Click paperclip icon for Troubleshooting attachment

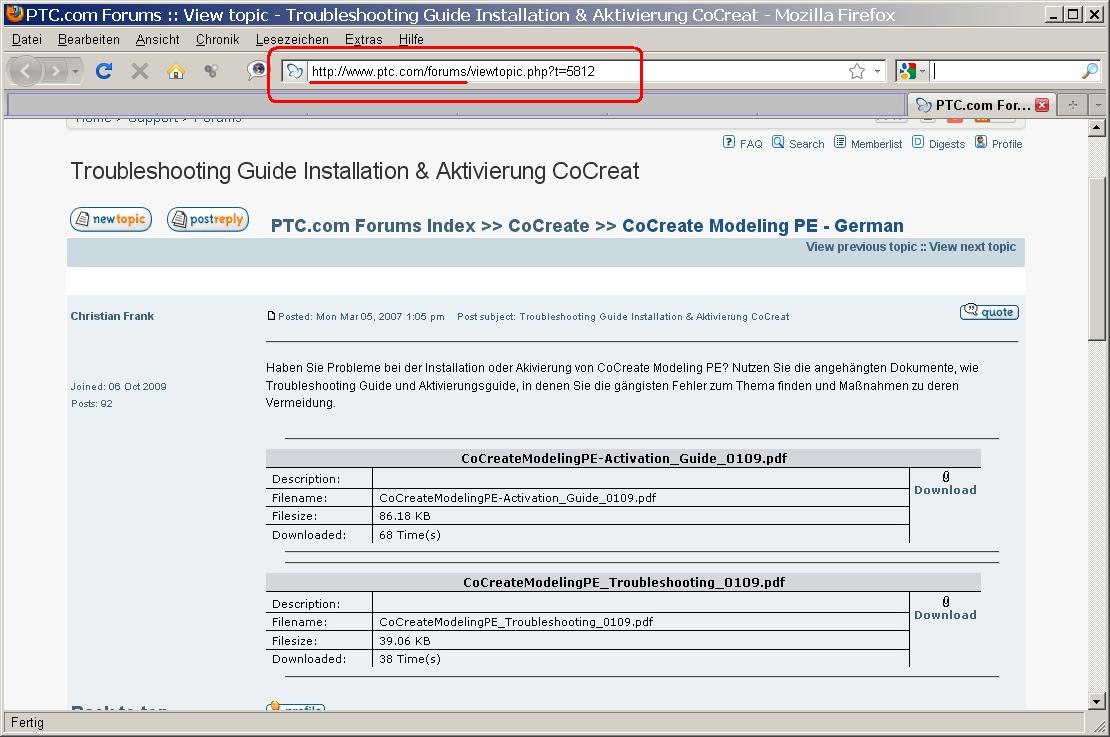click(946, 601)
